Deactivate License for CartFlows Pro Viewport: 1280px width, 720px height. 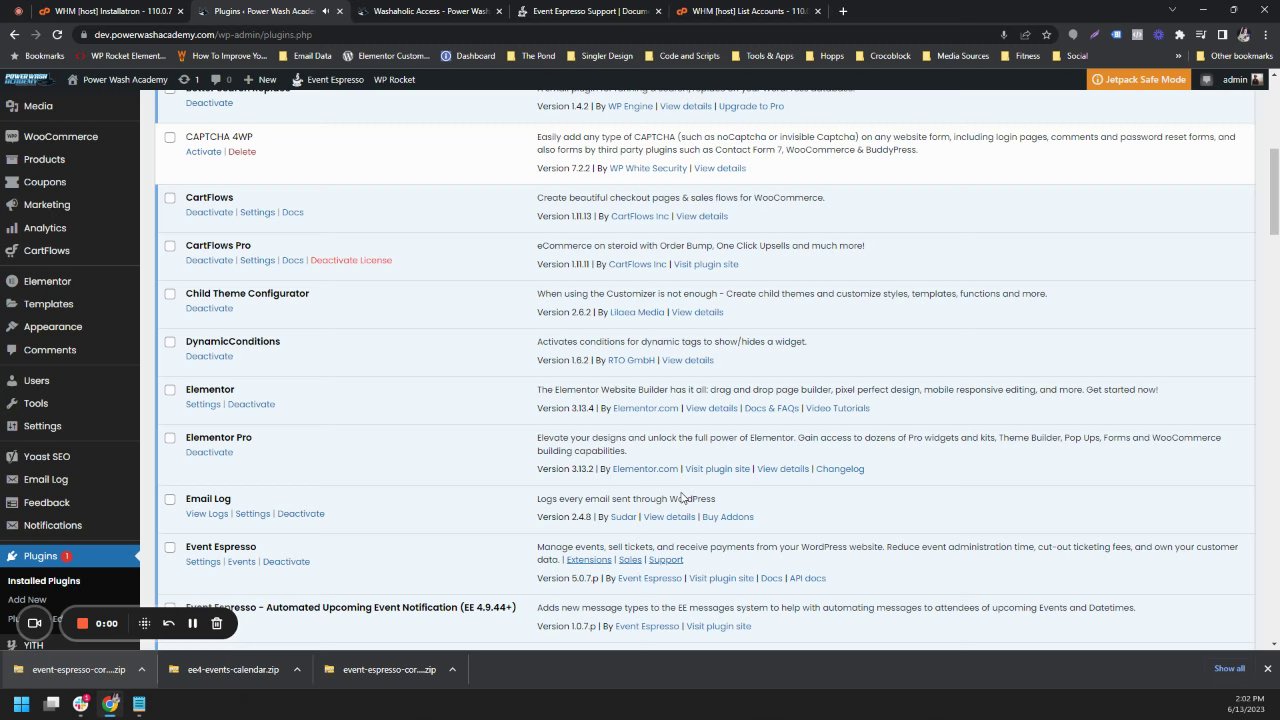(x=351, y=260)
